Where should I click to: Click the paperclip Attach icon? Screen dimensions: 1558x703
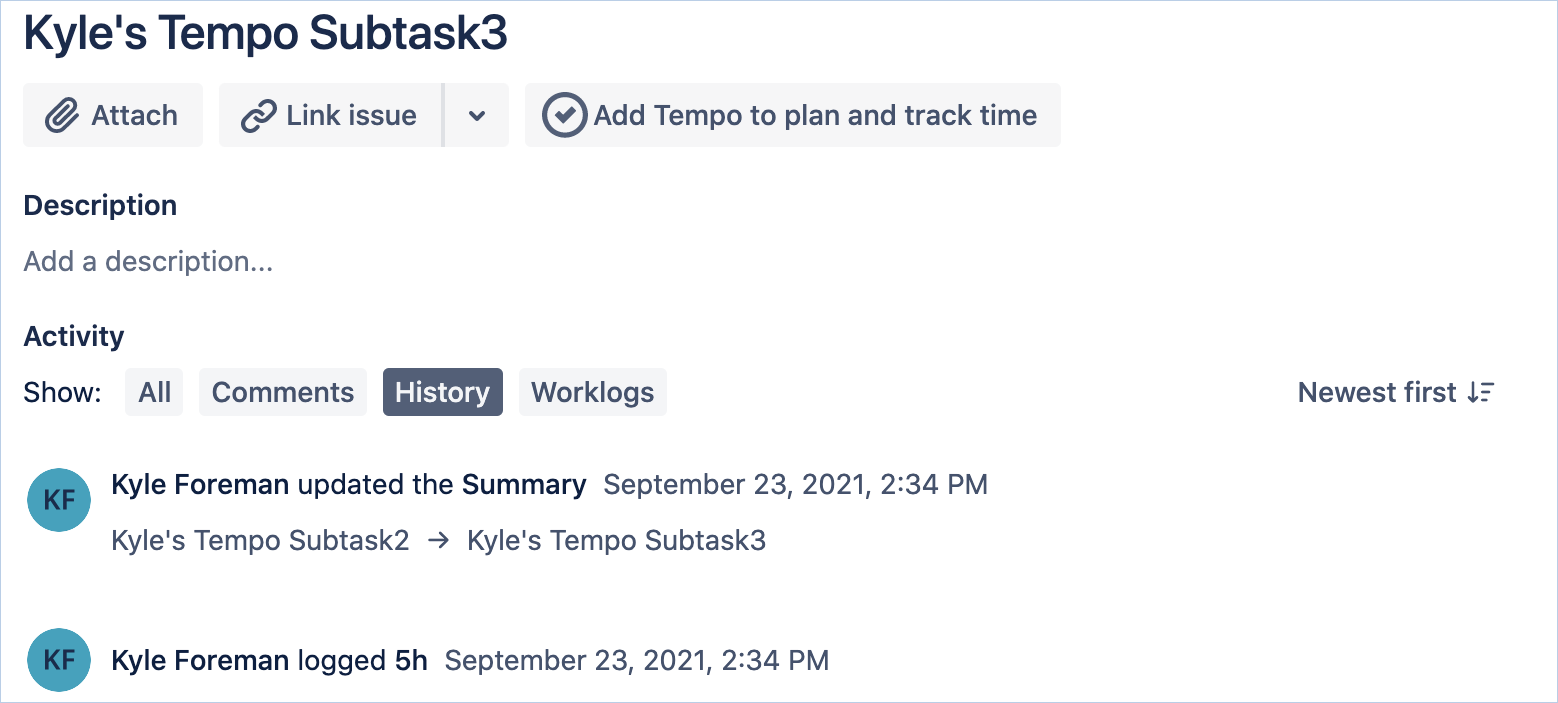tap(61, 115)
